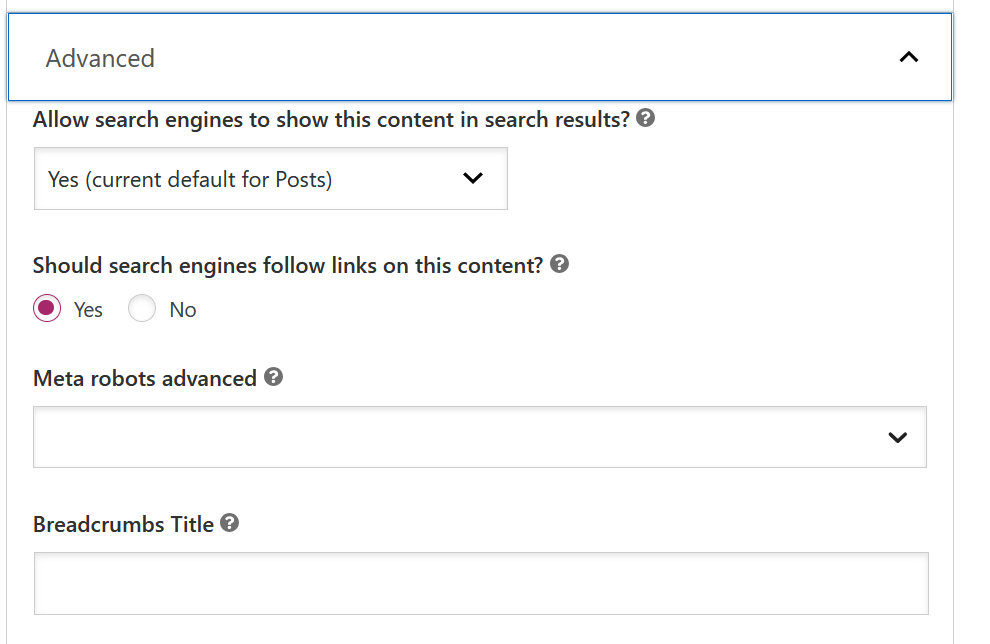Select the Yes radio button for following links
Viewport: 990px width, 644px height.
coord(46,309)
